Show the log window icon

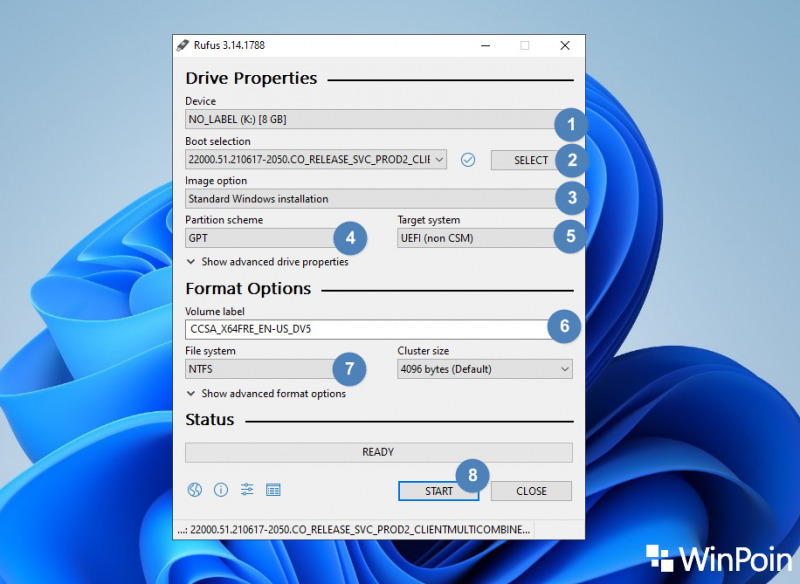(273, 490)
